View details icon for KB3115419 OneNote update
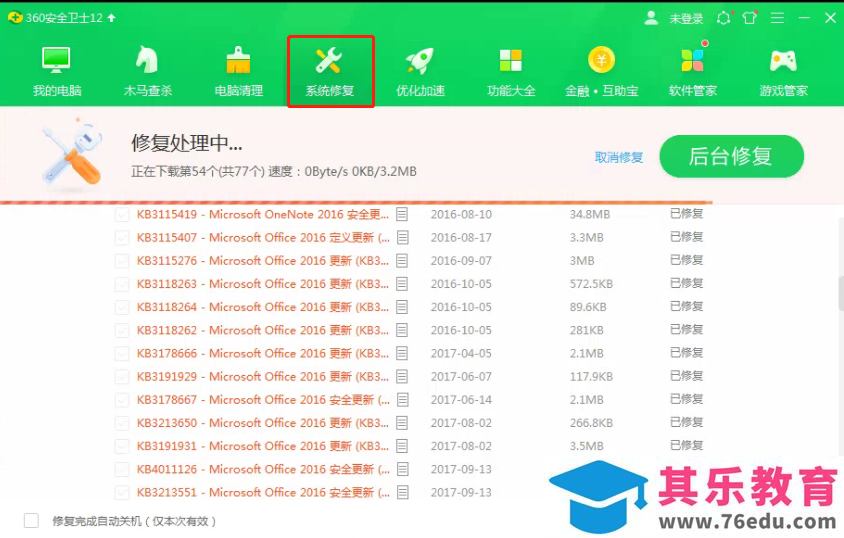The image size is (844, 538). coord(402,214)
